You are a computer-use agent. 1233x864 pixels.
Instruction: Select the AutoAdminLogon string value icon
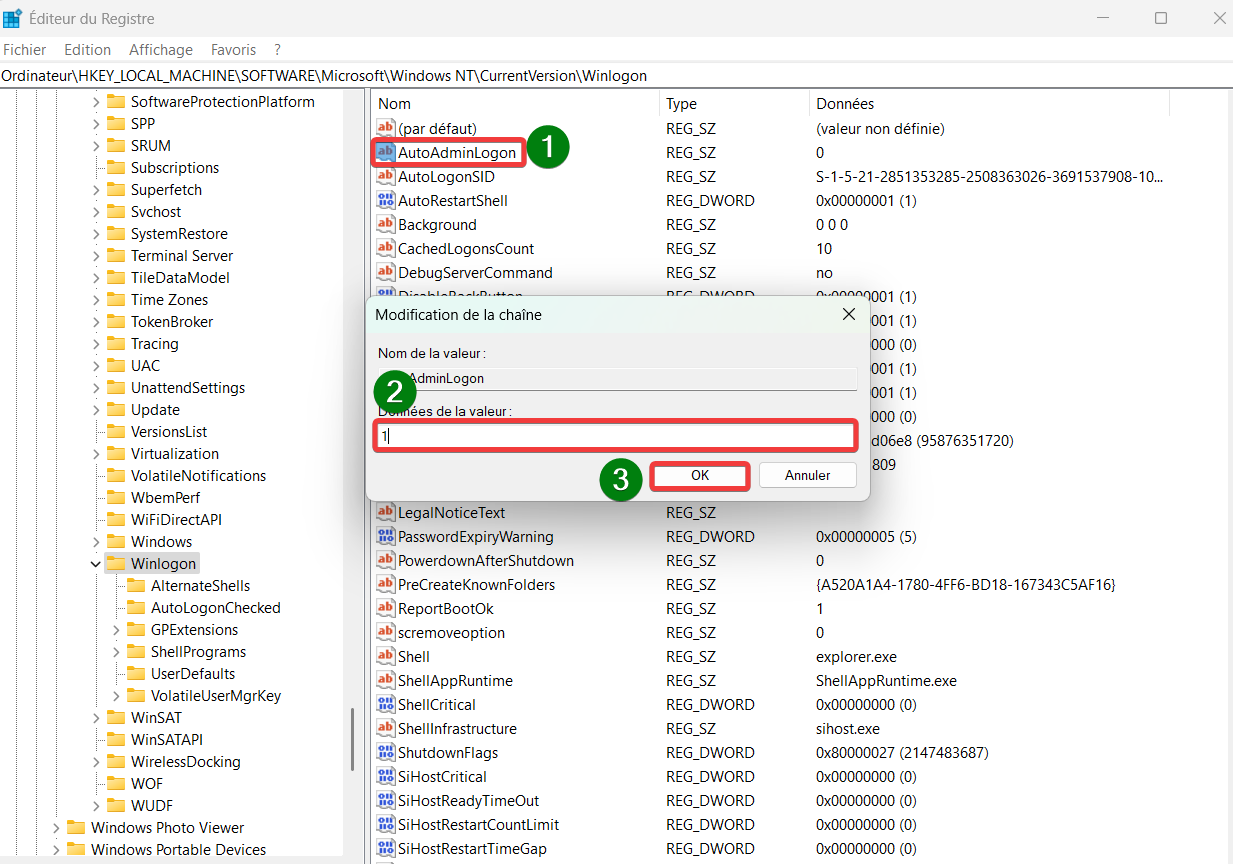(386, 152)
